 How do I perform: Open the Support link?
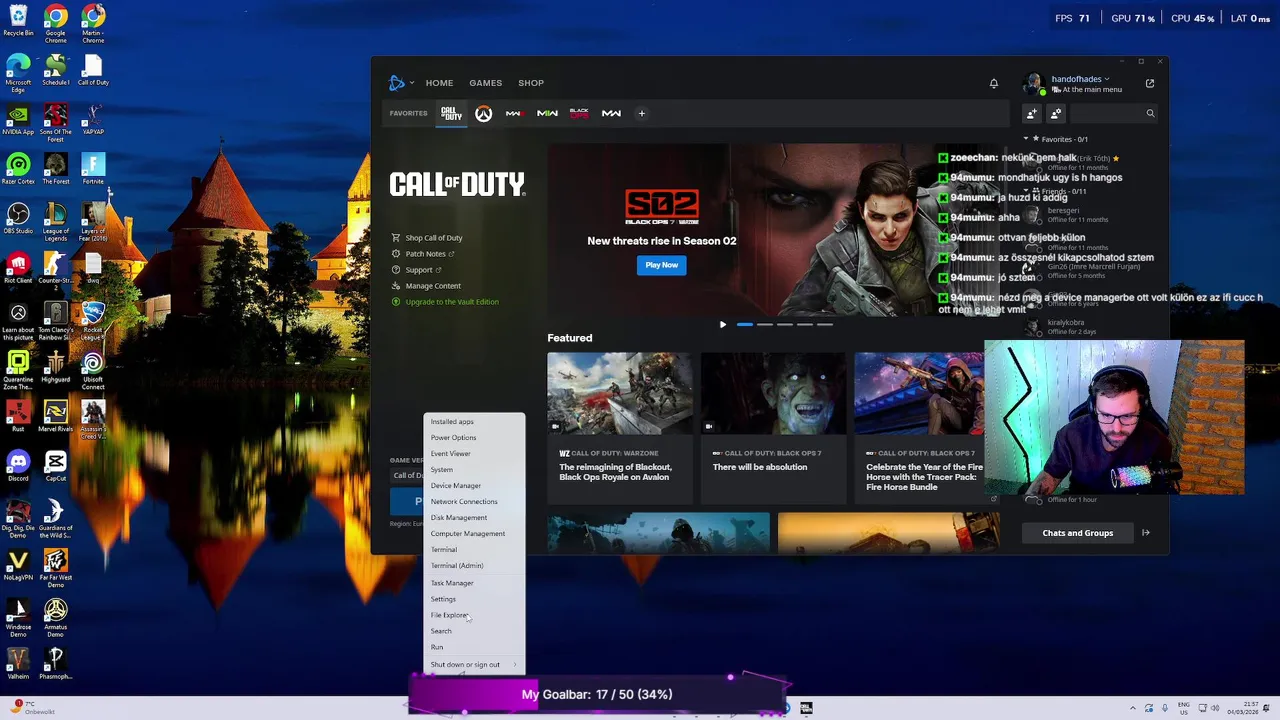coord(417,270)
